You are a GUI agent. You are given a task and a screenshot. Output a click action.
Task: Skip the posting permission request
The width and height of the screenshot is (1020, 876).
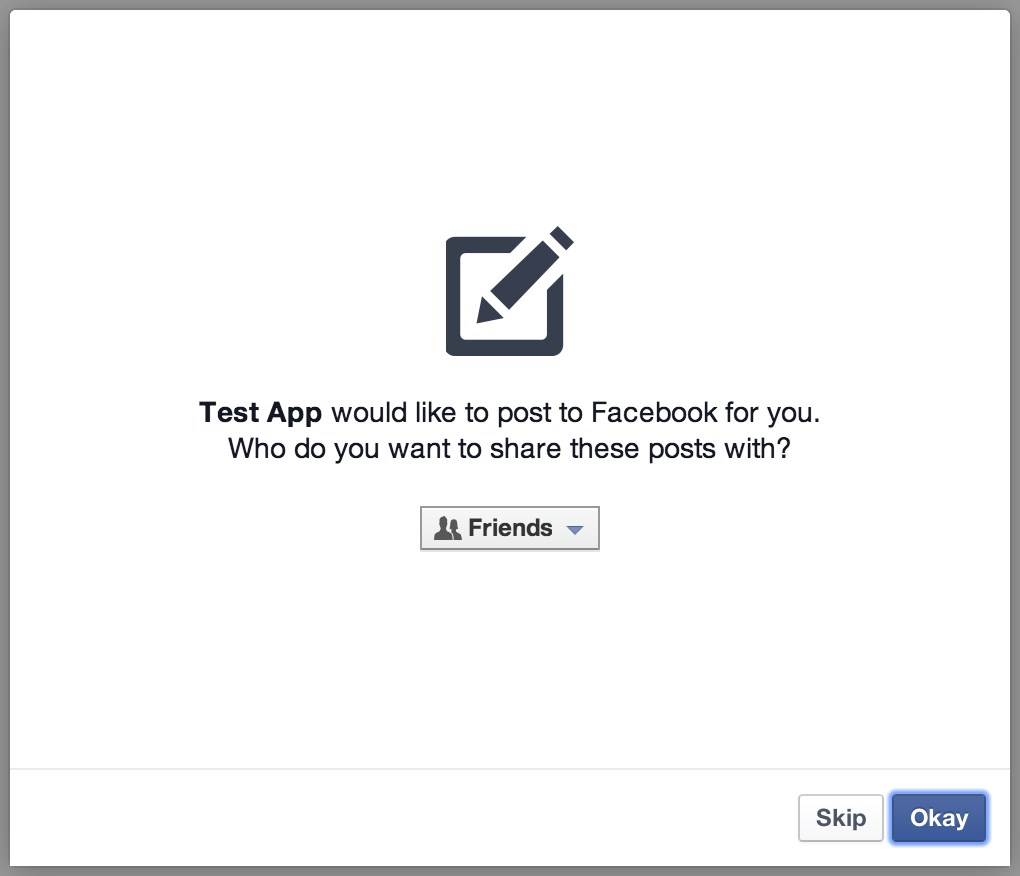(x=840, y=818)
